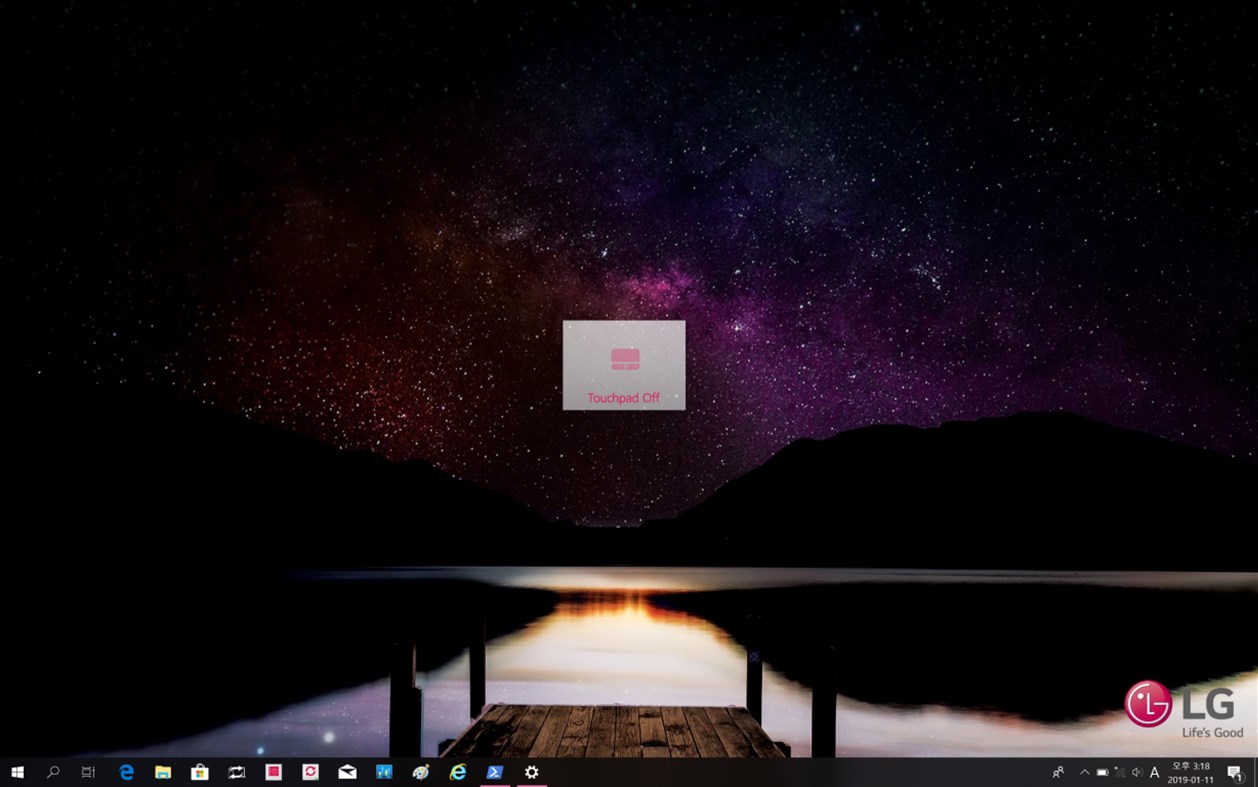Open the pinned LG update tool with circular arrows
This screenshot has height=787, width=1258.
pyautogui.click(x=307, y=772)
